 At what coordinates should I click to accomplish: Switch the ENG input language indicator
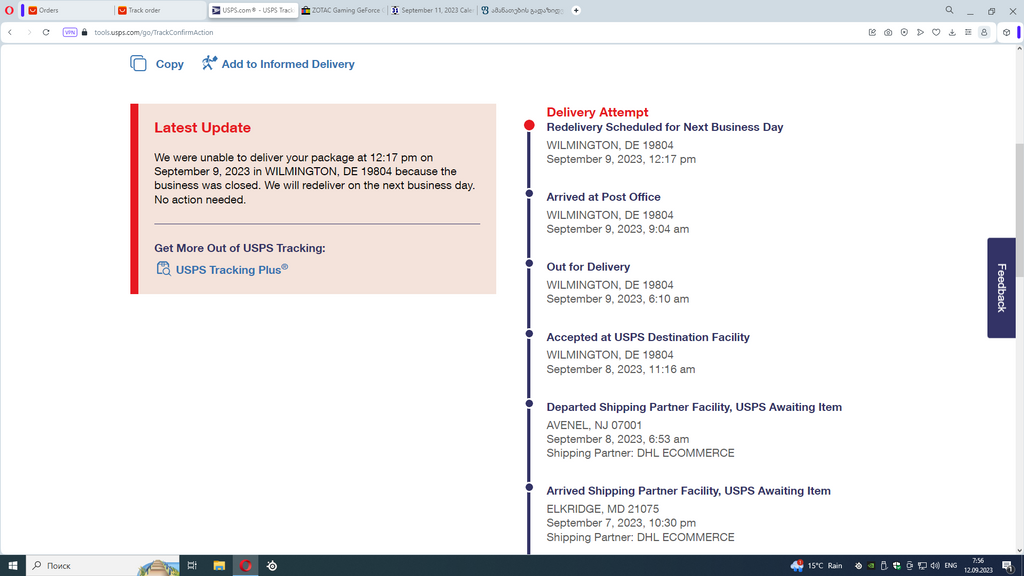click(x=951, y=566)
